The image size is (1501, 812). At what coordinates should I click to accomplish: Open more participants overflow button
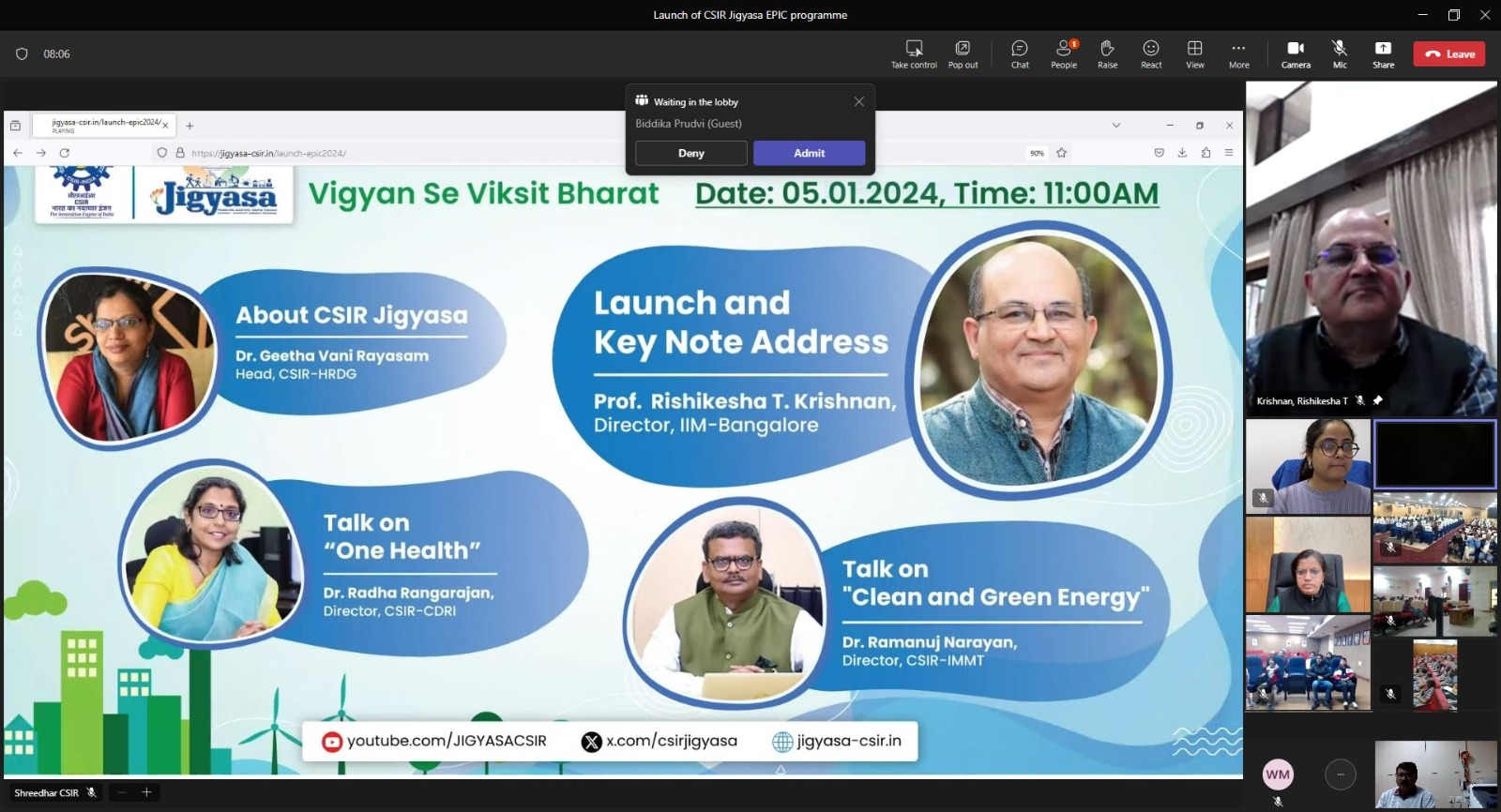coord(1340,774)
